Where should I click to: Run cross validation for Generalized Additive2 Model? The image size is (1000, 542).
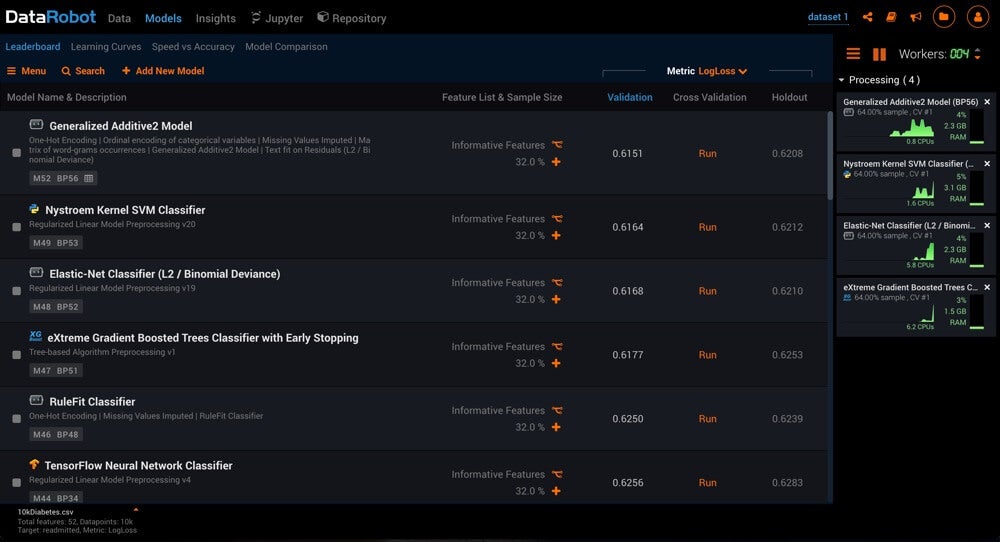pos(707,153)
